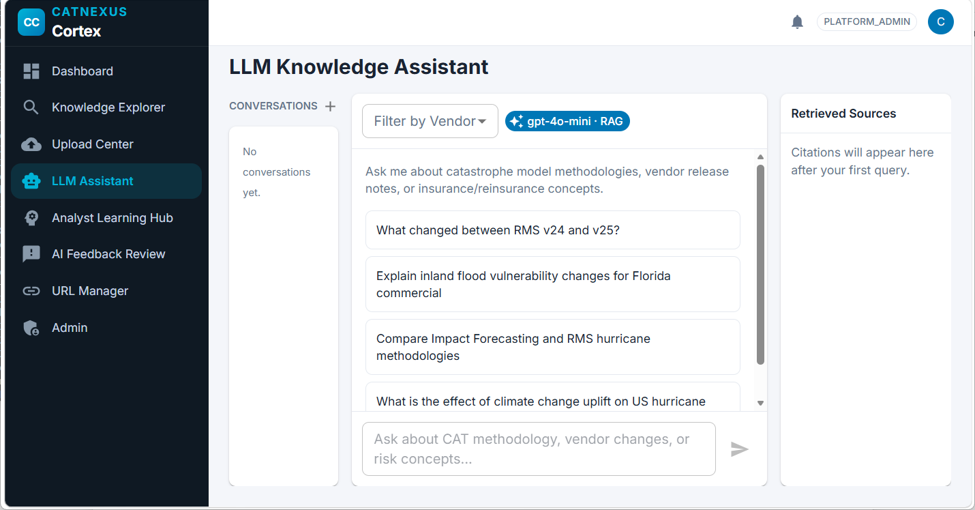Viewport: 975px width, 510px height.
Task: Click the Dashboard grid icon
Action: pyautogui.click(x=31, y=71)
